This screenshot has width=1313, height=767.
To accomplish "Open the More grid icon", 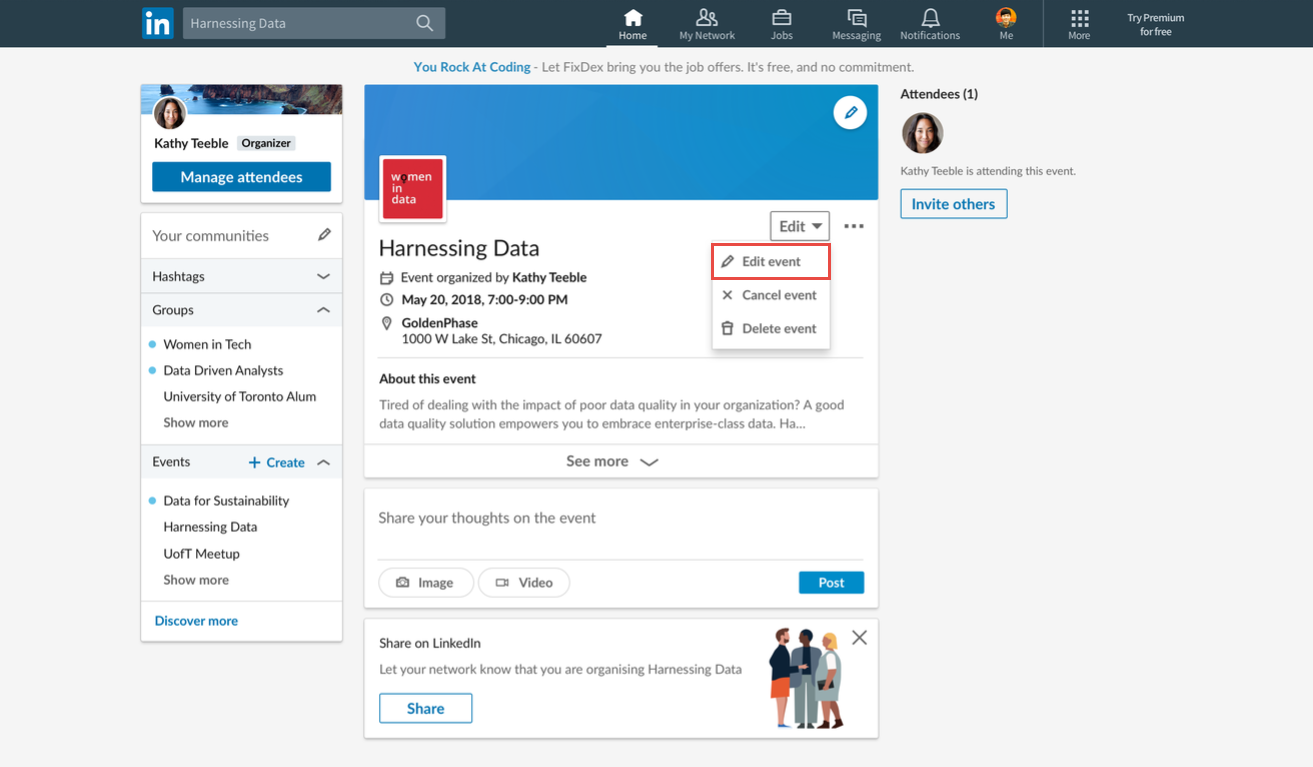I will point(1078,22).
